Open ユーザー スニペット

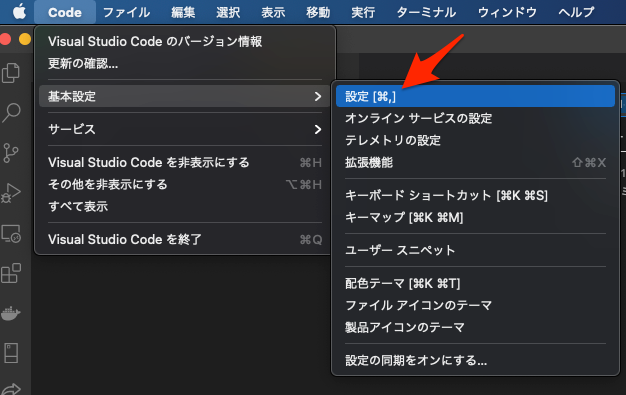(475, 250)
